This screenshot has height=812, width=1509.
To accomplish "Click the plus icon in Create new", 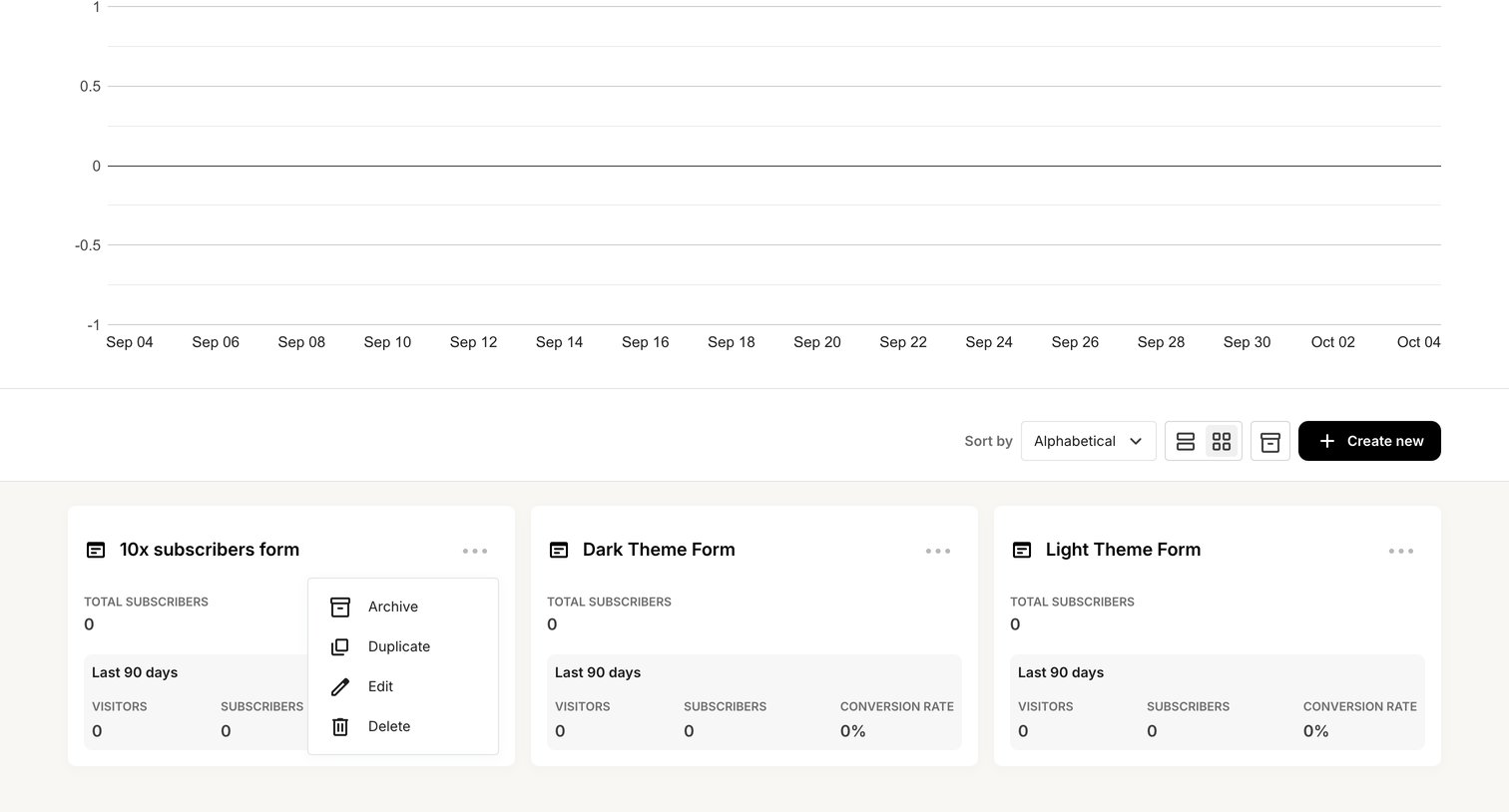I will tap(1326, 441).
